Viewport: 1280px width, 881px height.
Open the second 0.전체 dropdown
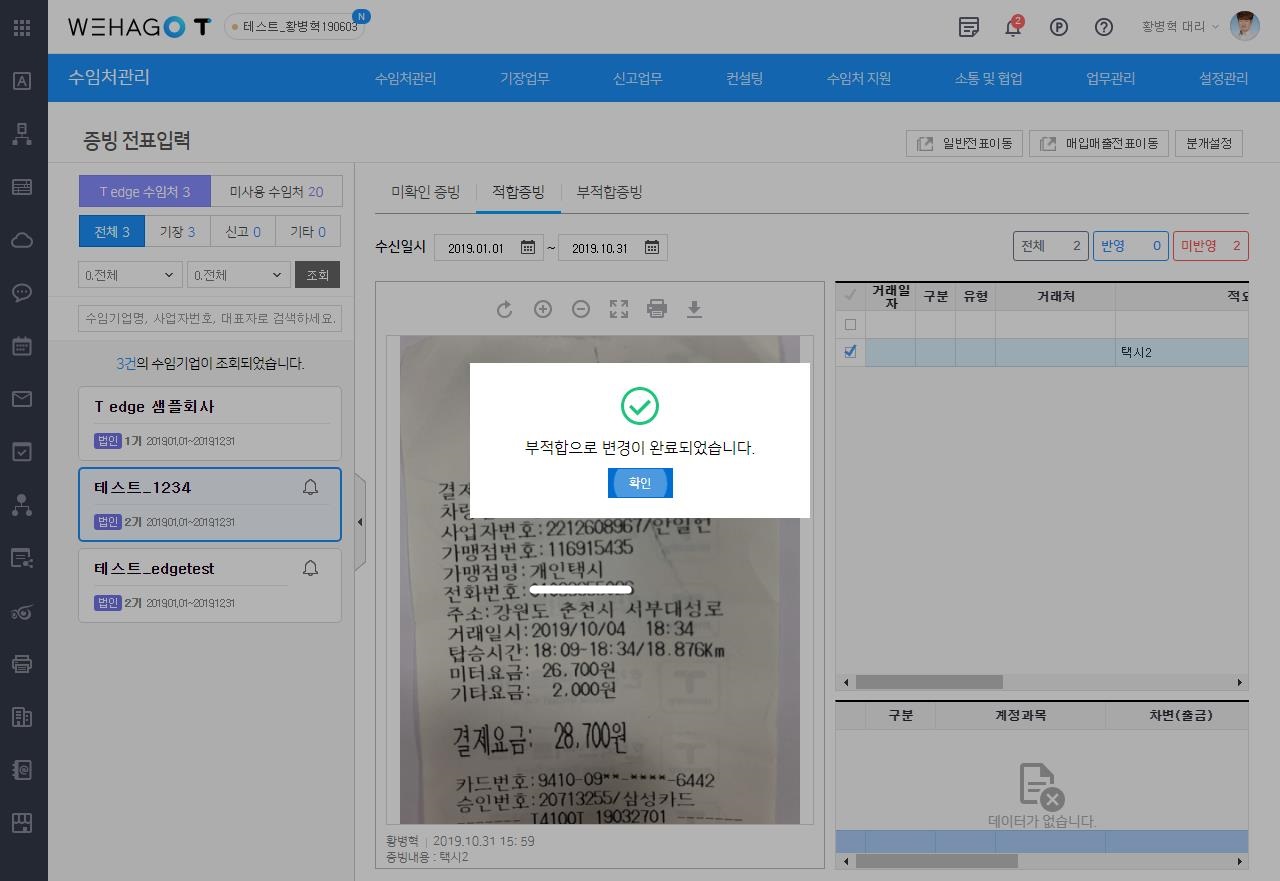tap(238, 275)
